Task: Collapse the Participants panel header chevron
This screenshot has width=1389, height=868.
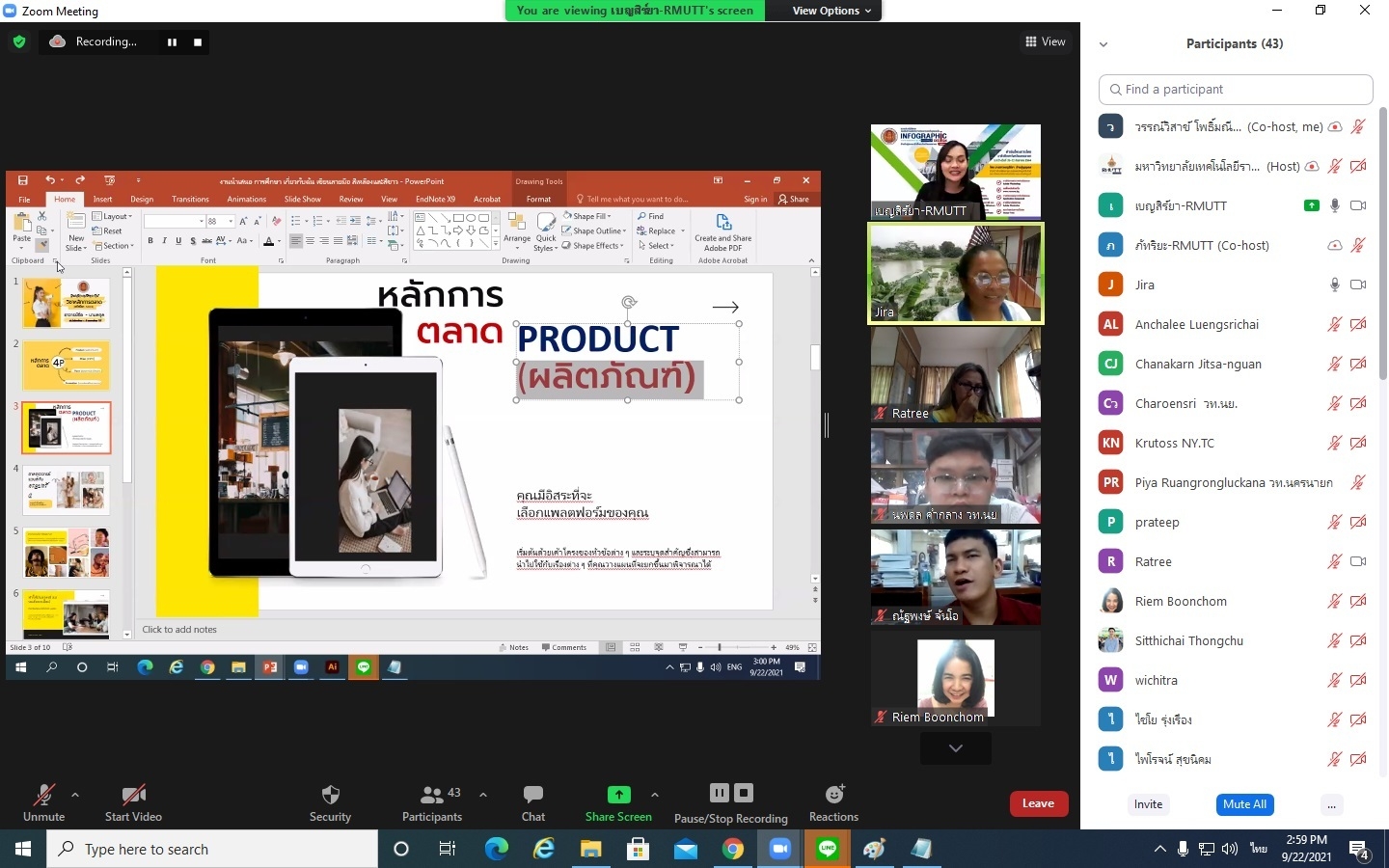Action: pyautogui.click(x=1103, y=44)
